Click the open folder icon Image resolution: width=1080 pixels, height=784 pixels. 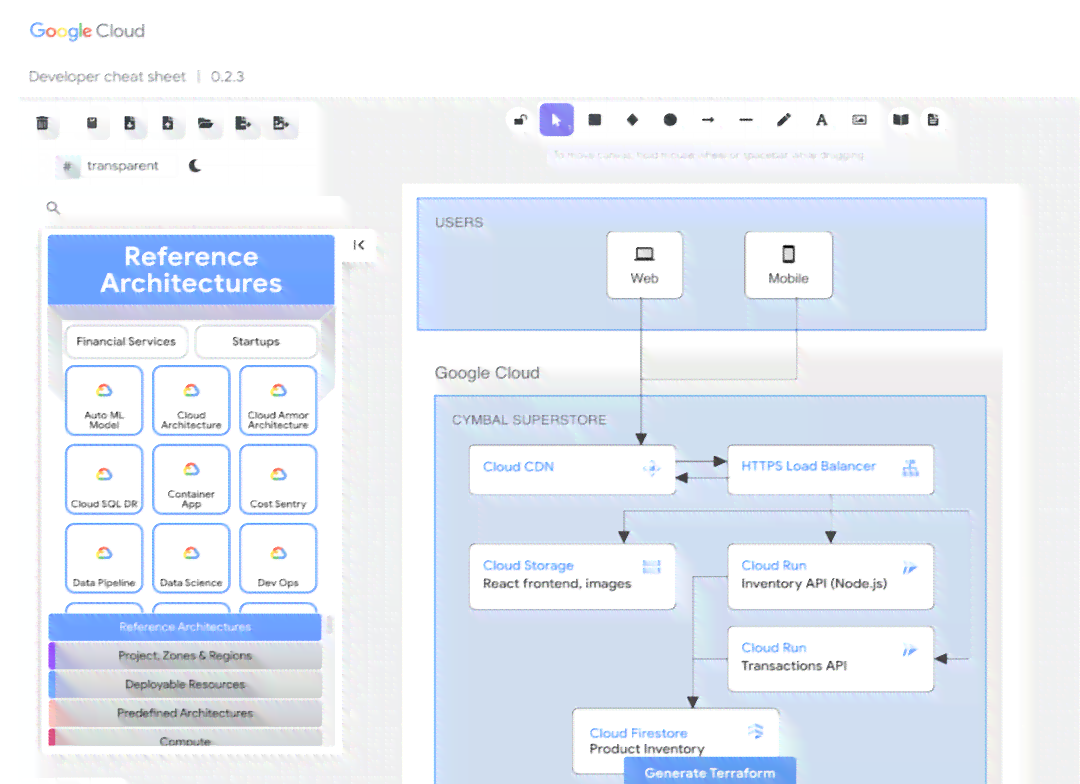205,123
